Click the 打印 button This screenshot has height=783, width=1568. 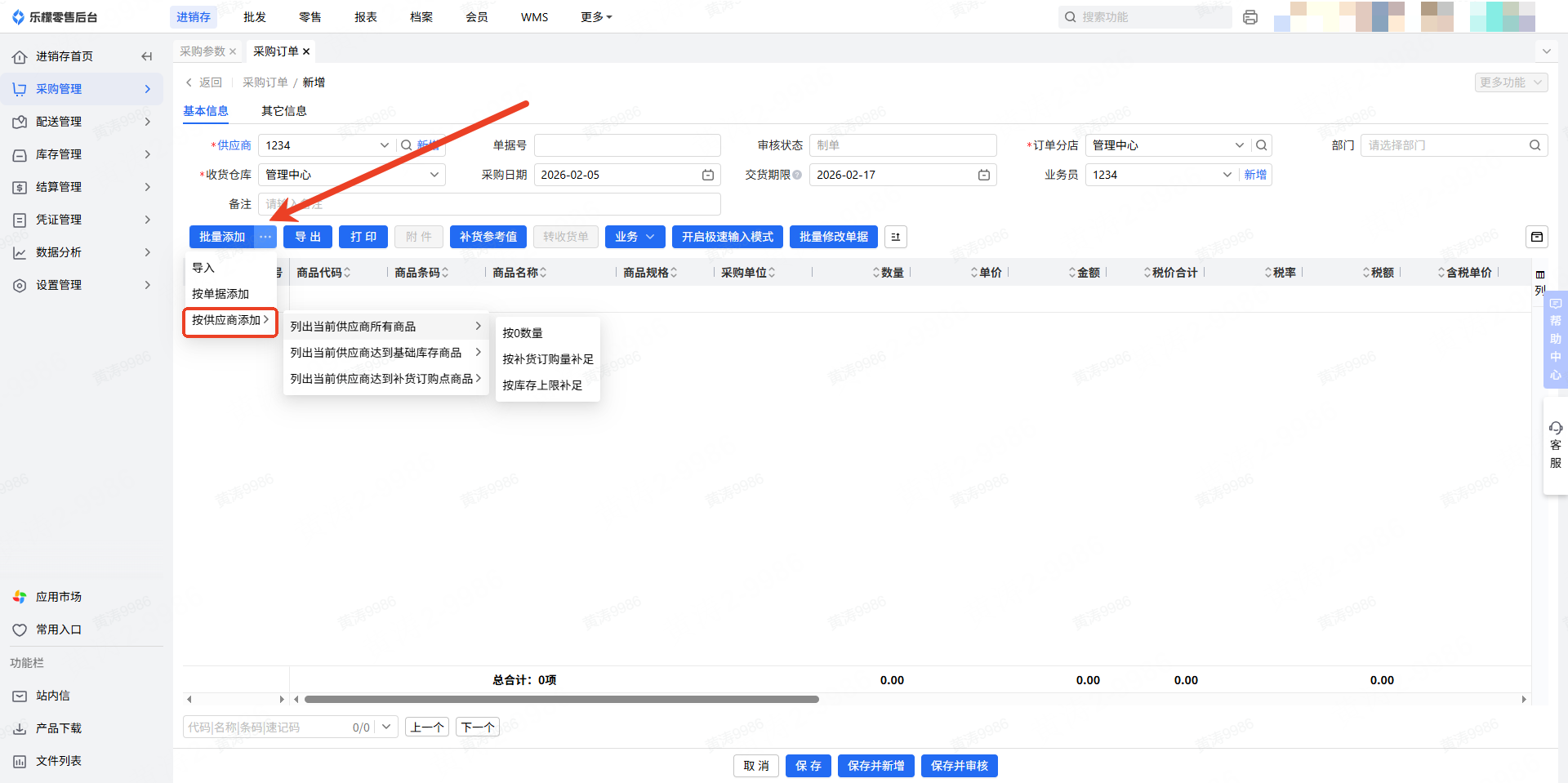[x=363, y=237]
